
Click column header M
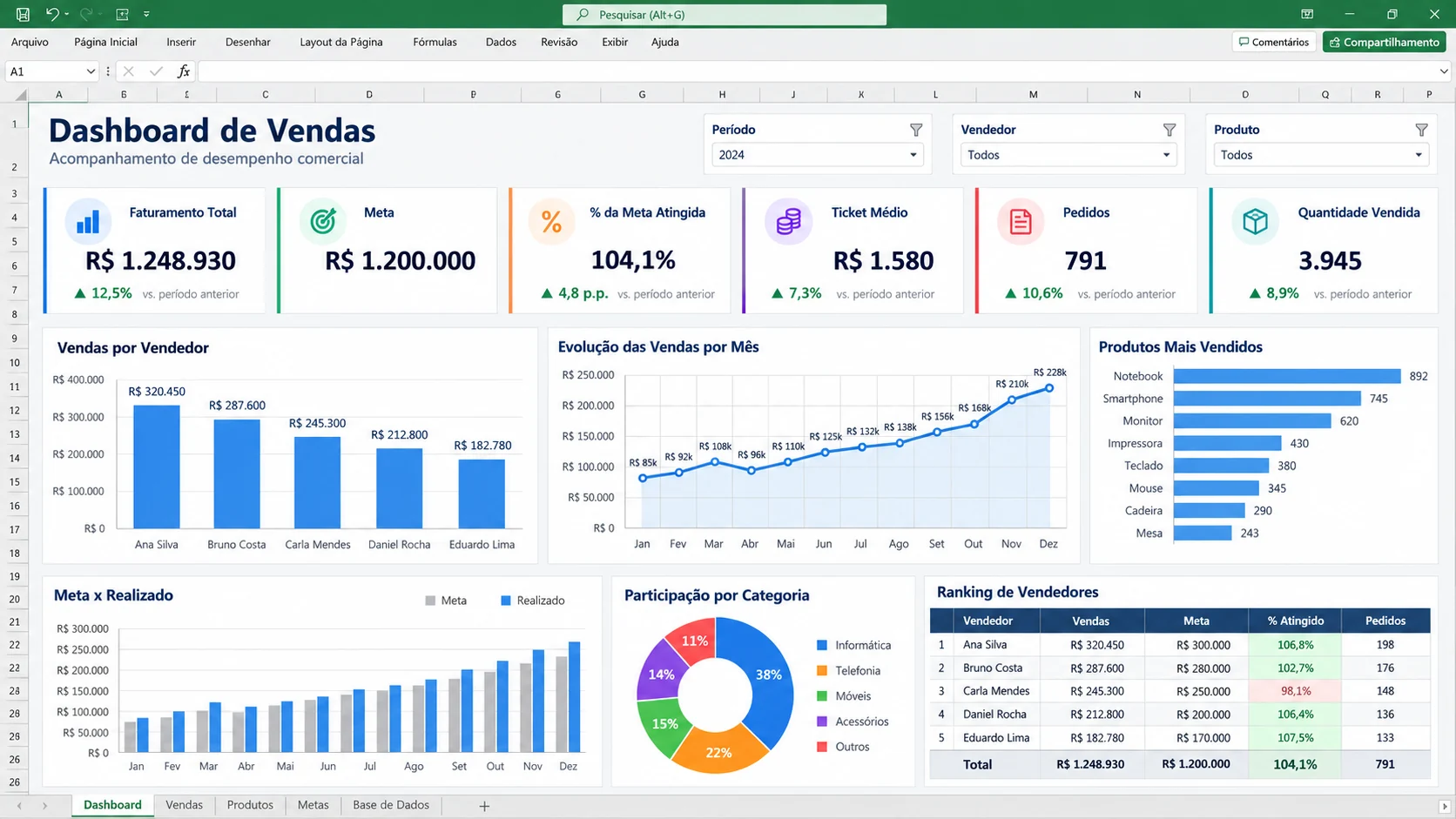1033,94
